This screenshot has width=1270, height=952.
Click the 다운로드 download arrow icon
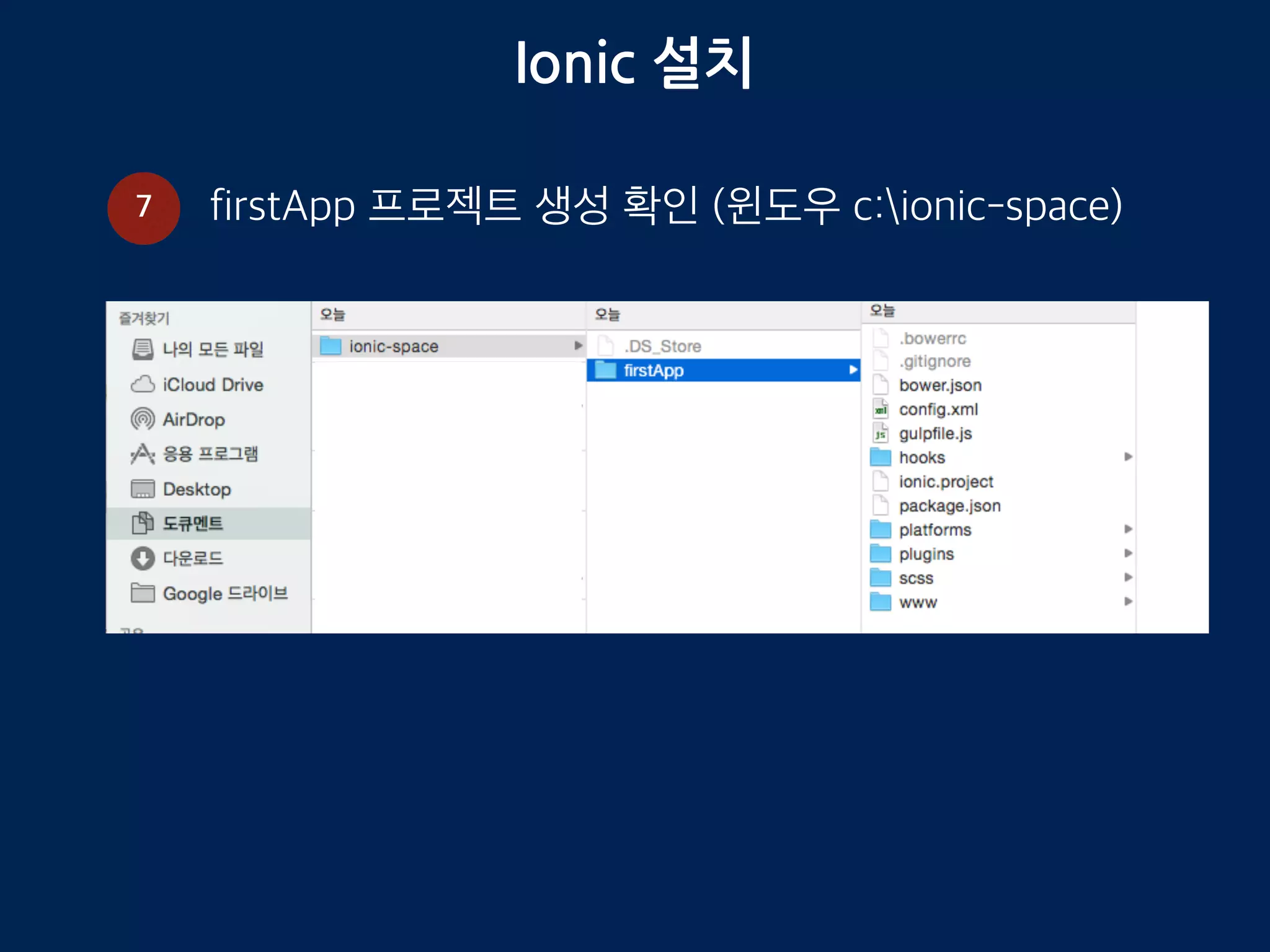[x=143, y=558]
